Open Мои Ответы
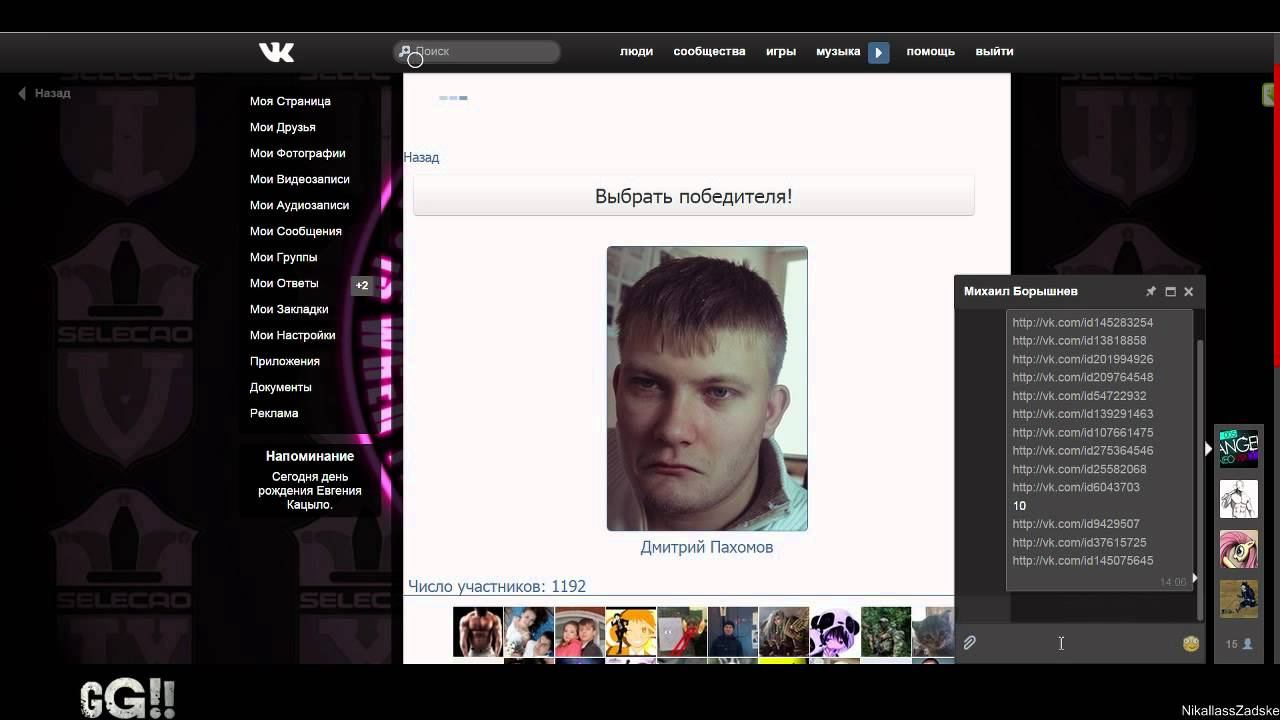The image size is (1280, 720). pyautogui.click(x=284, y=283)
